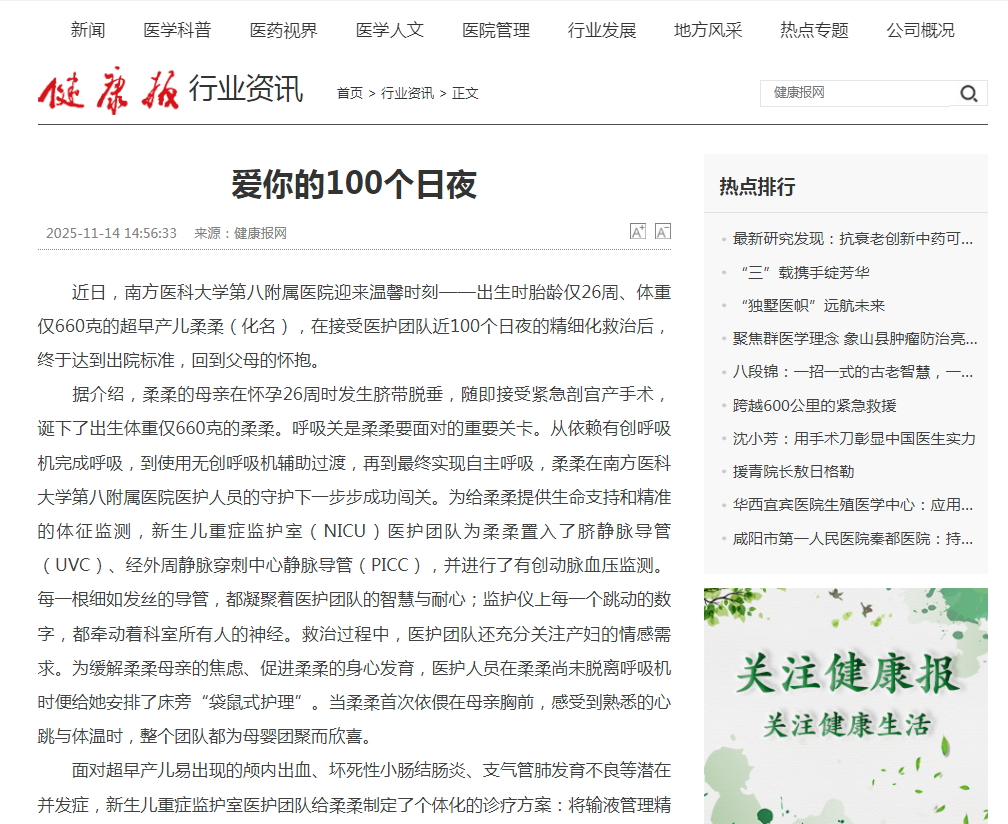Open 八段锦：一招一式的古老智慧 article
The height and width of the screenshot is (824, 1008).
point(852,372)
